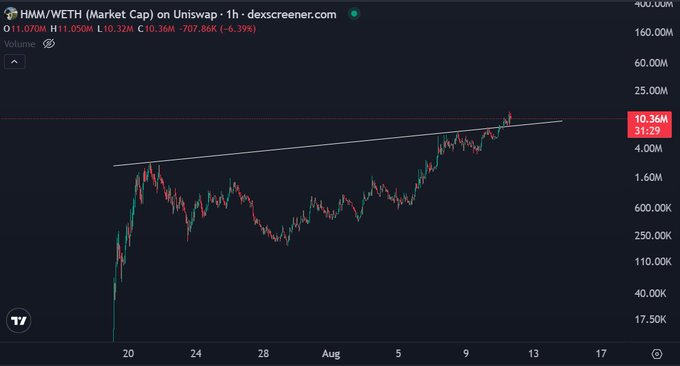This screenshot has width=680, height=366.
Task: Click the 24 date label on time axis
Action: click(x=196, y=353)
